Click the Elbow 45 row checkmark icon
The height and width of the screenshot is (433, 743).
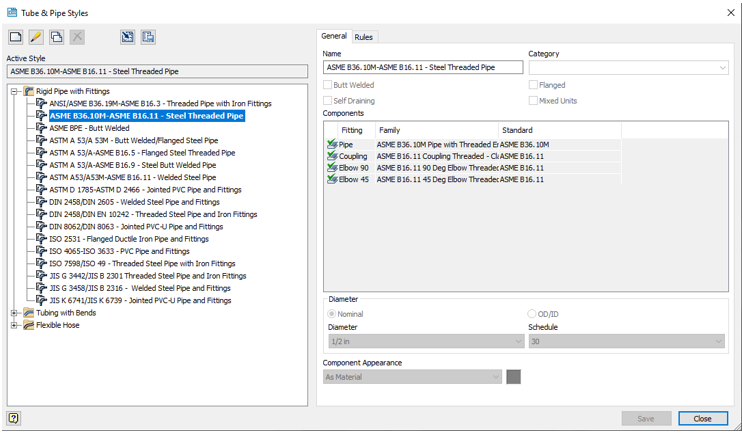click(x=332, y=180)
